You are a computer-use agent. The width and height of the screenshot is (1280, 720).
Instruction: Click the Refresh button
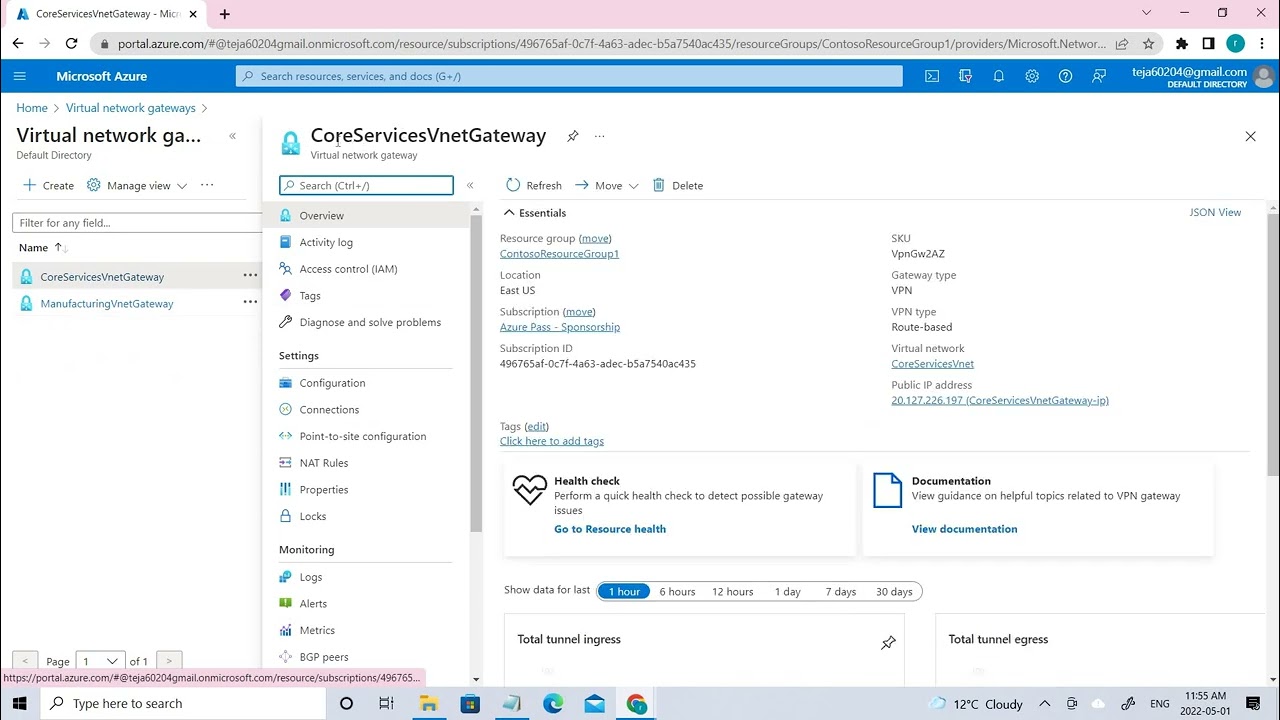[x=534, y=185]
